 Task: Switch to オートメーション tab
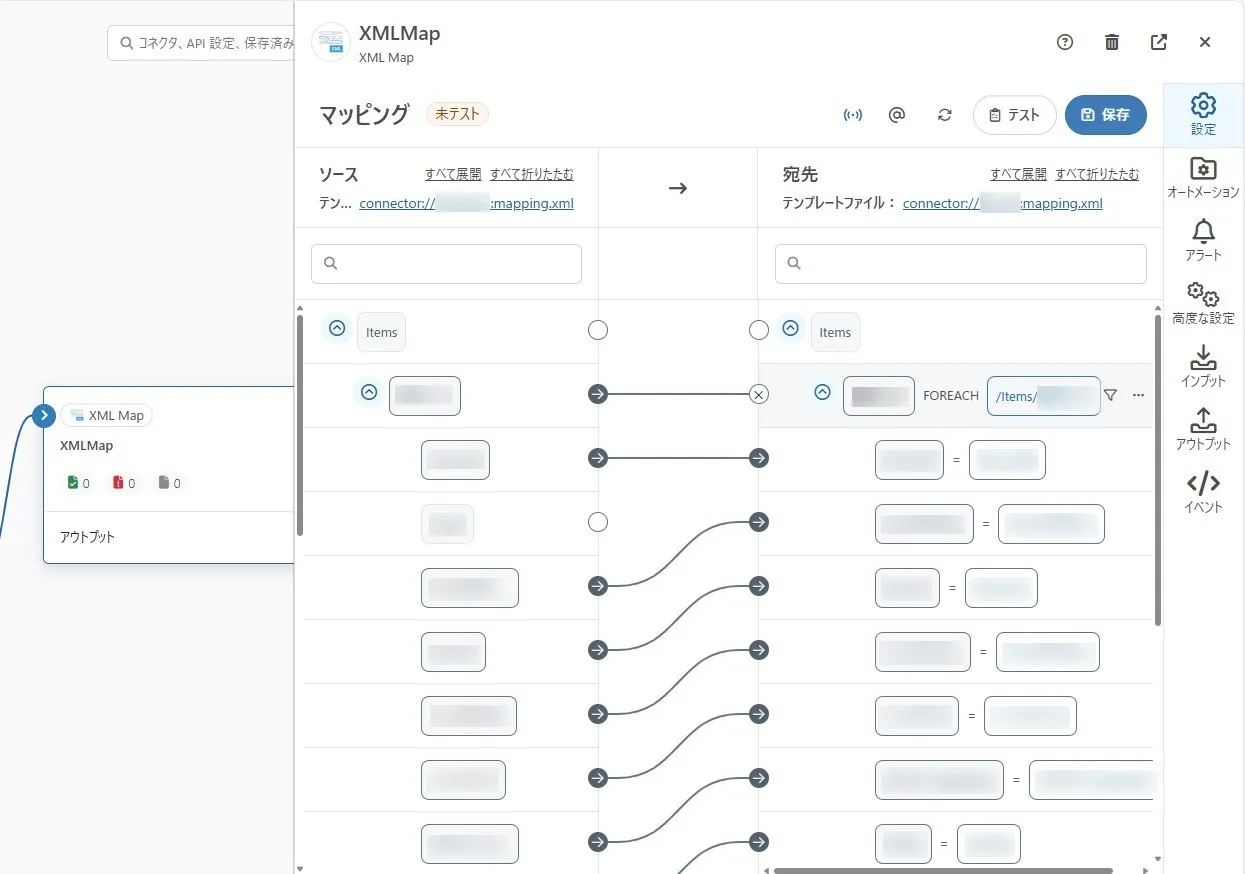(x=1203, y=178)
